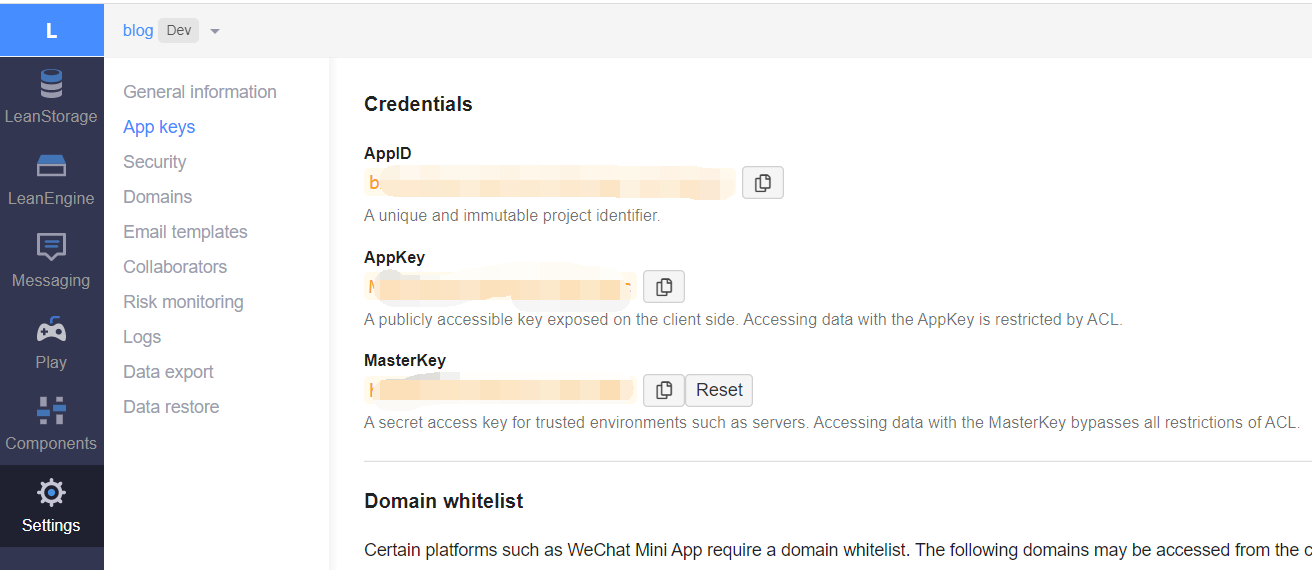Viewport: 1312px width, 570px height.
Task: Copy the MasterKey value
Action: point(664,390)
